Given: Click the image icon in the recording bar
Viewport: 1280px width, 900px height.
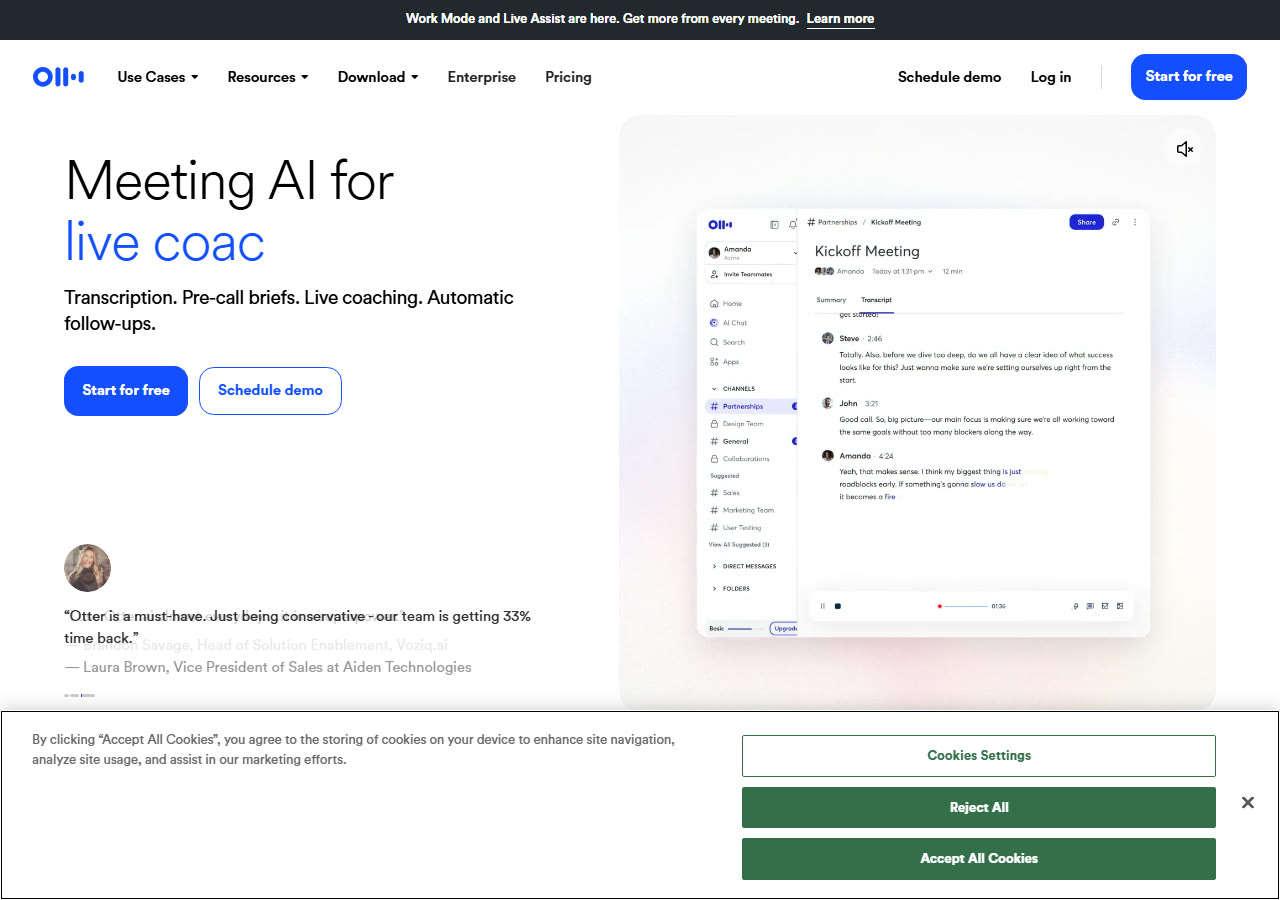Looking at the screenshot, I should (x=1120, y=606).
